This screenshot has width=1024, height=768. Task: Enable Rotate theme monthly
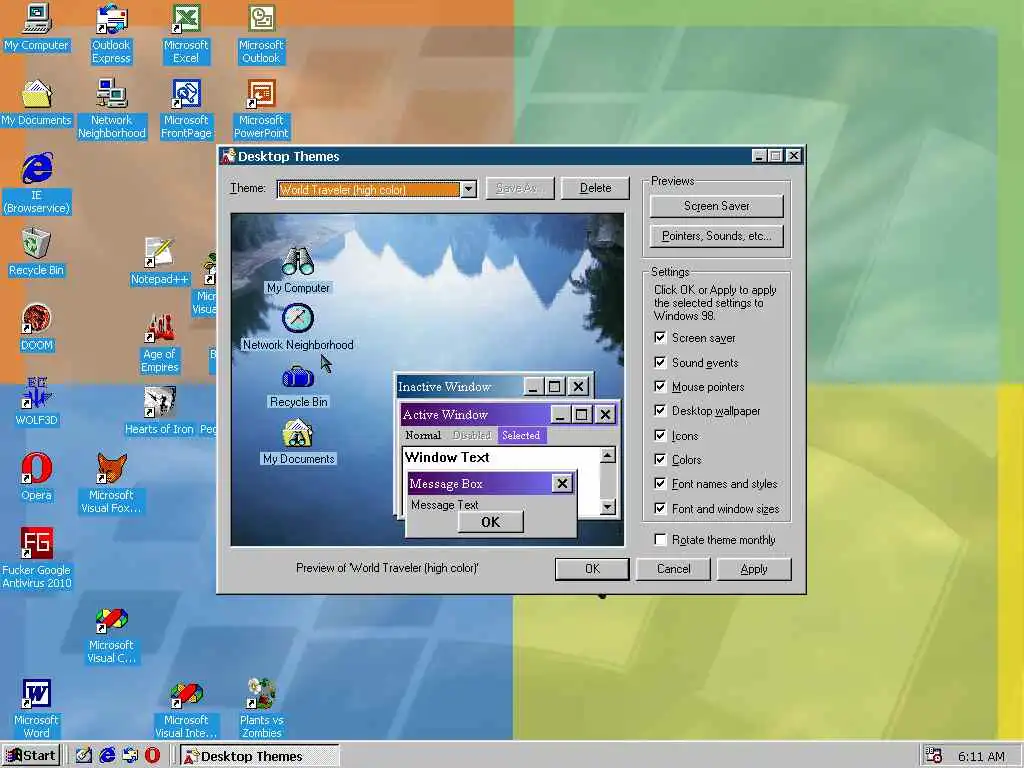pos(660,539)
